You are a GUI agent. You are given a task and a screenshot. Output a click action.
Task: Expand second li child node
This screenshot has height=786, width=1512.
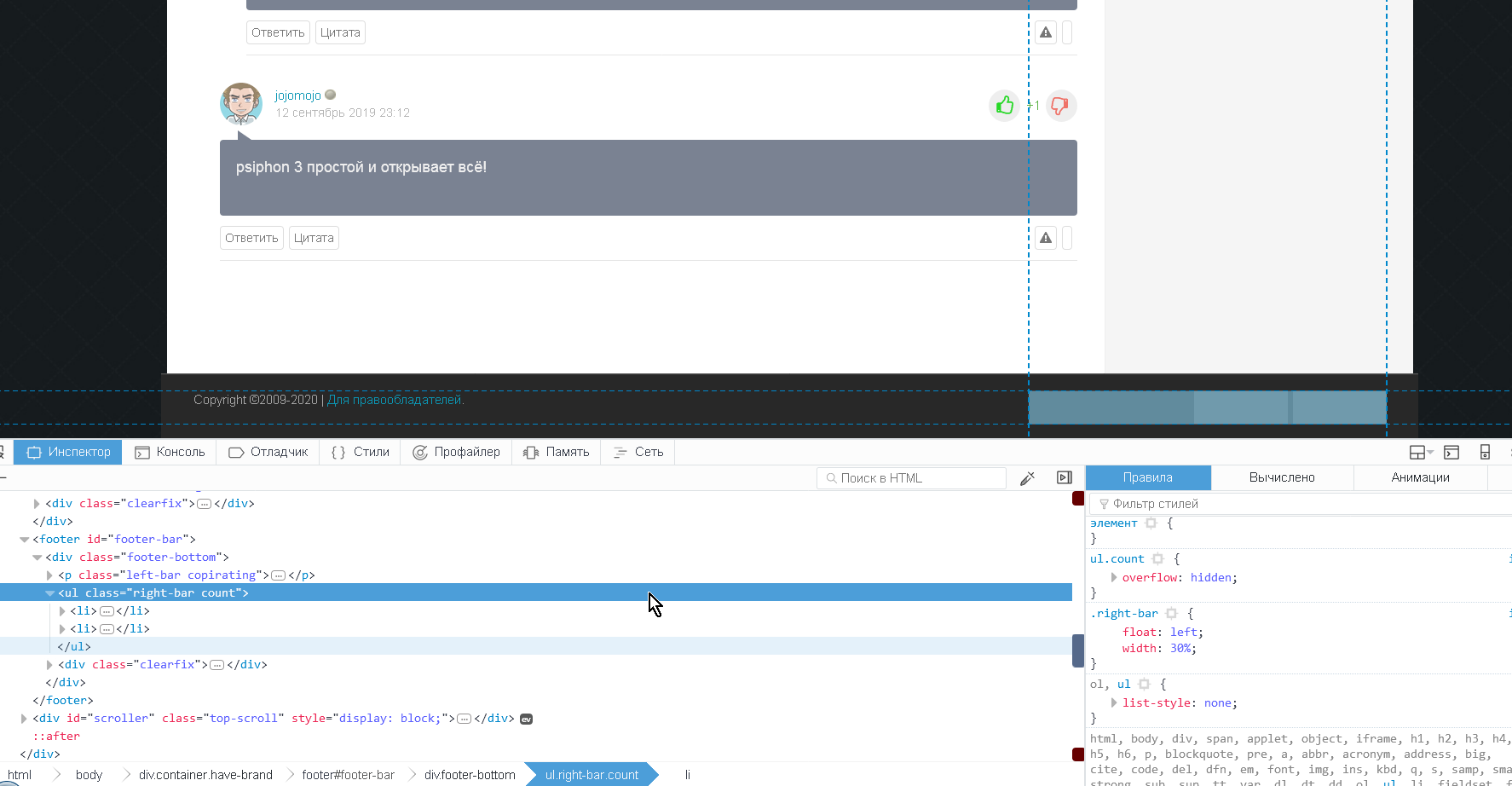pyautogui.click(x=62, y=629)
